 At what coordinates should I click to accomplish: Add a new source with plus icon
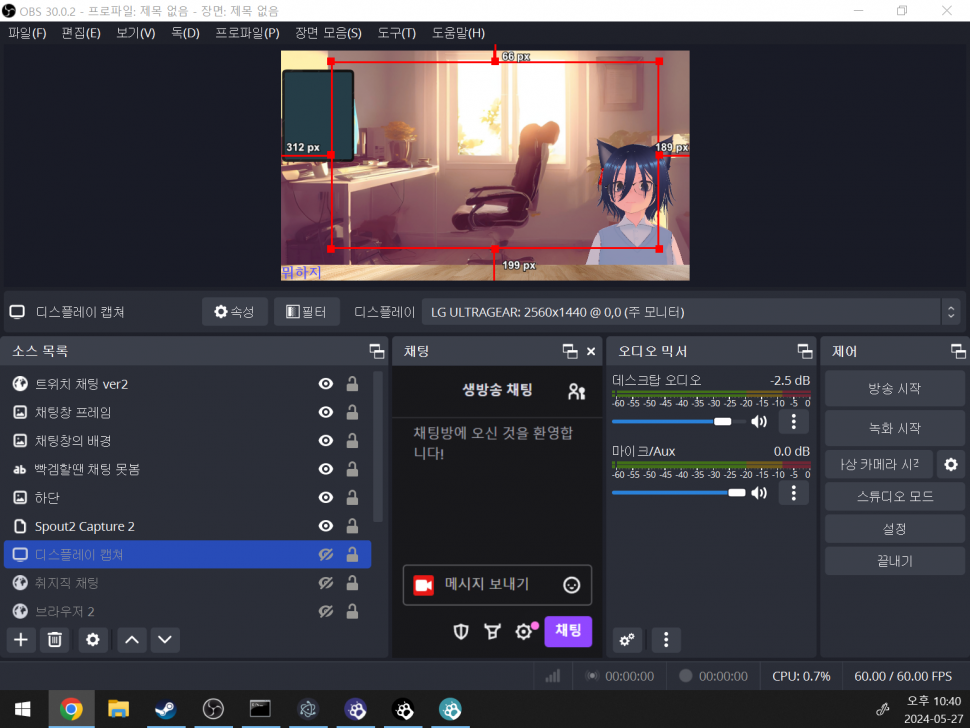[21, 640]
